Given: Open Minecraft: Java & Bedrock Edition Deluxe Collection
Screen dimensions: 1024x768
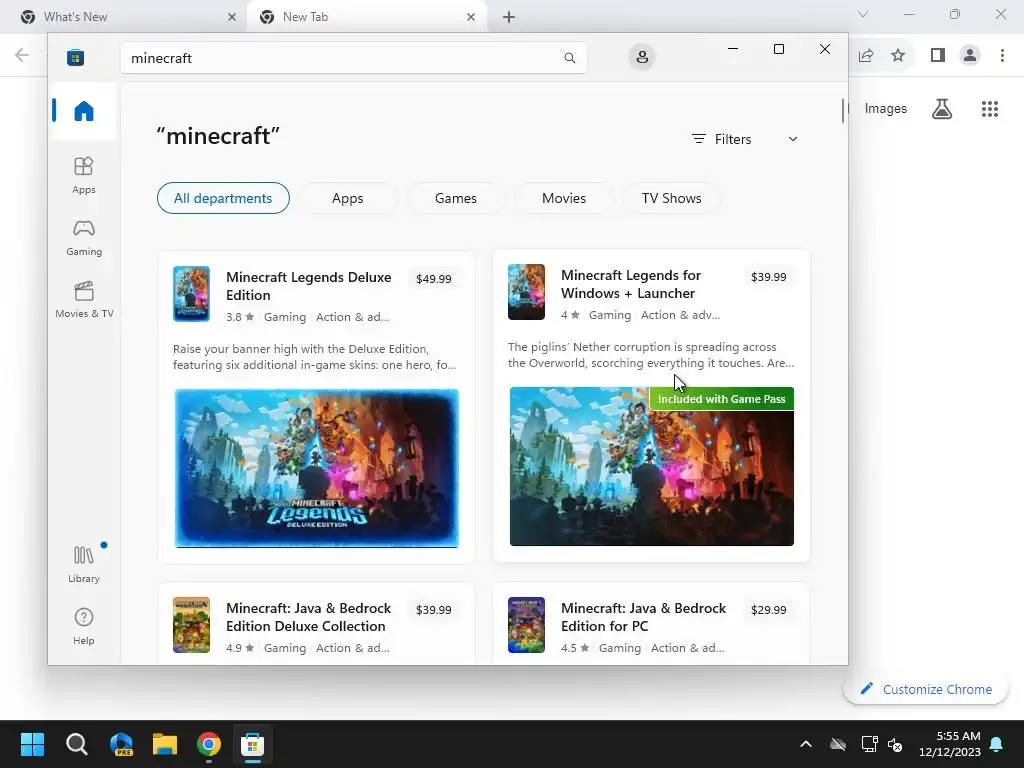Looking at the screenshot, I should 309,617.
